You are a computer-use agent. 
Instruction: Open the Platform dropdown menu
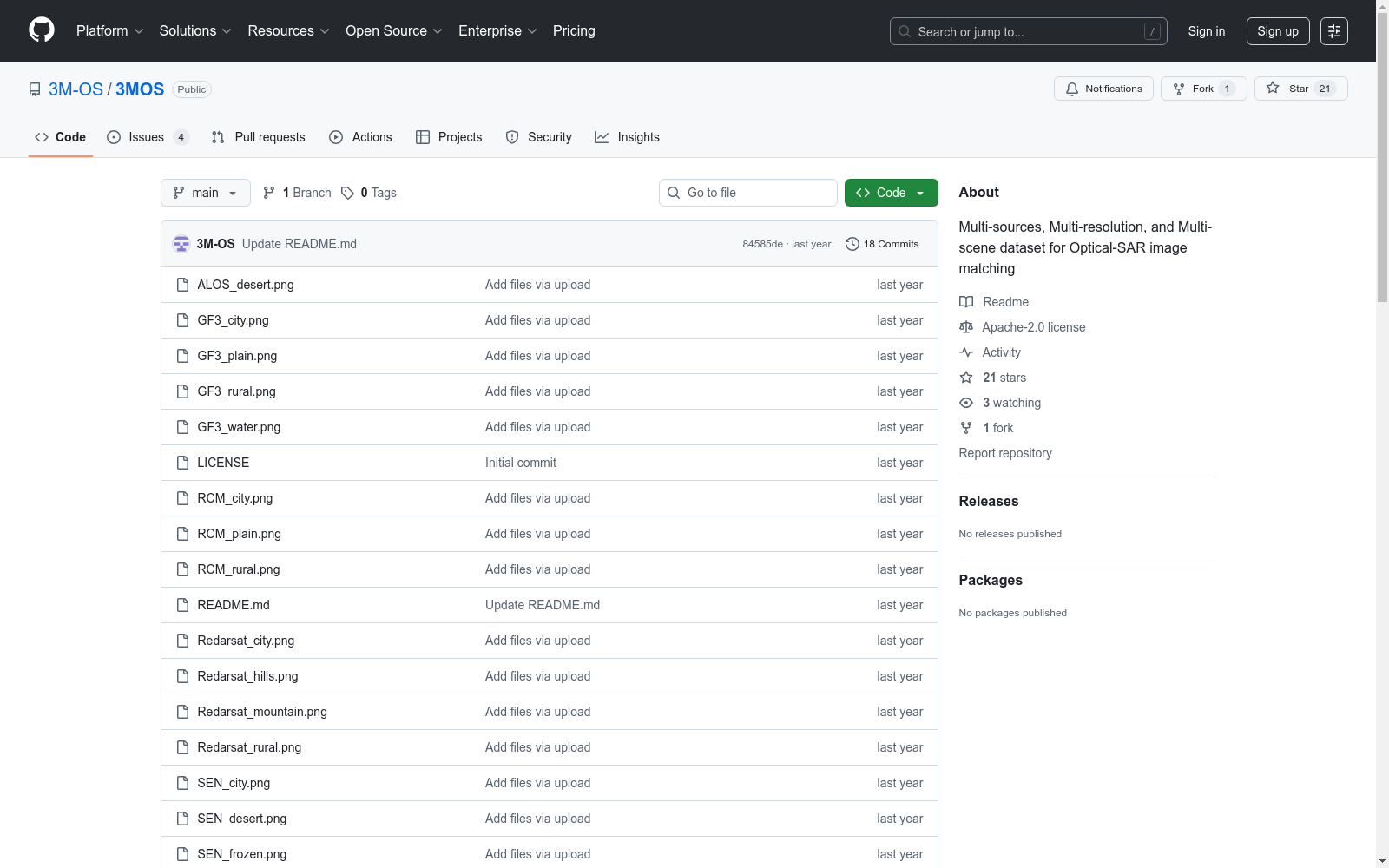(109, 31)
